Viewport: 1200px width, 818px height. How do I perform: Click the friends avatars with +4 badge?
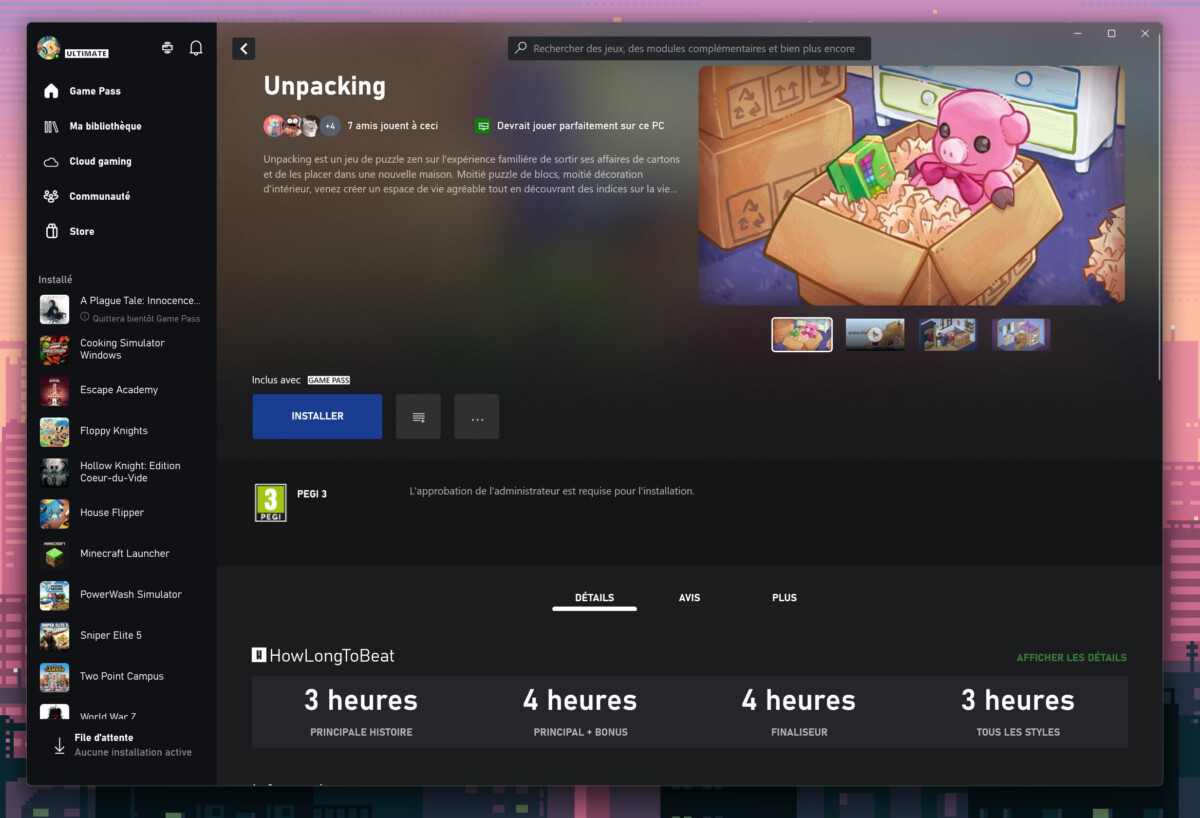click(x=302, y=126)
